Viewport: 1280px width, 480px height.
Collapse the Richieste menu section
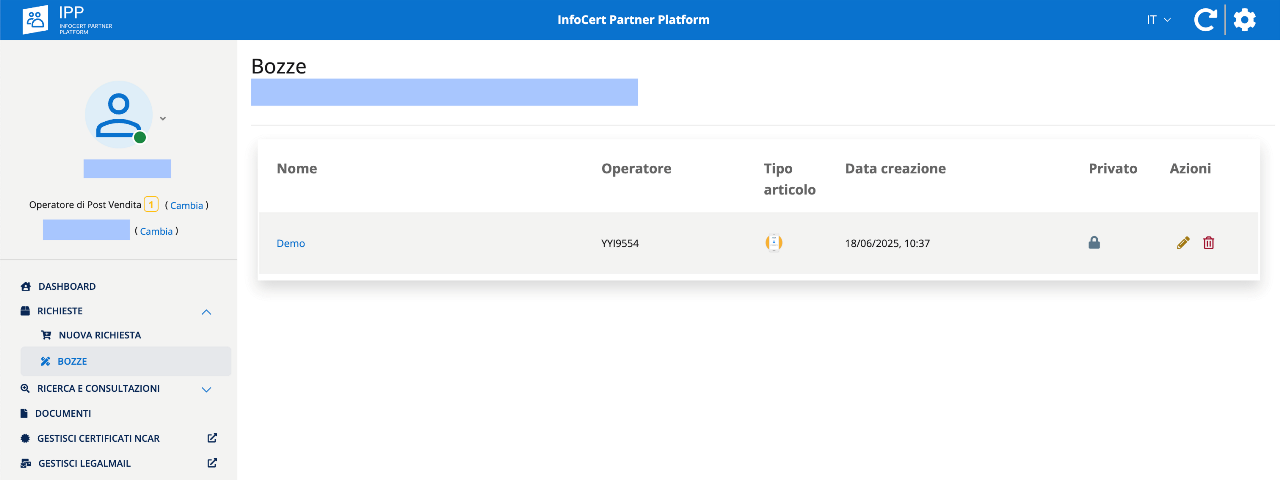click(x=206, y=312)
